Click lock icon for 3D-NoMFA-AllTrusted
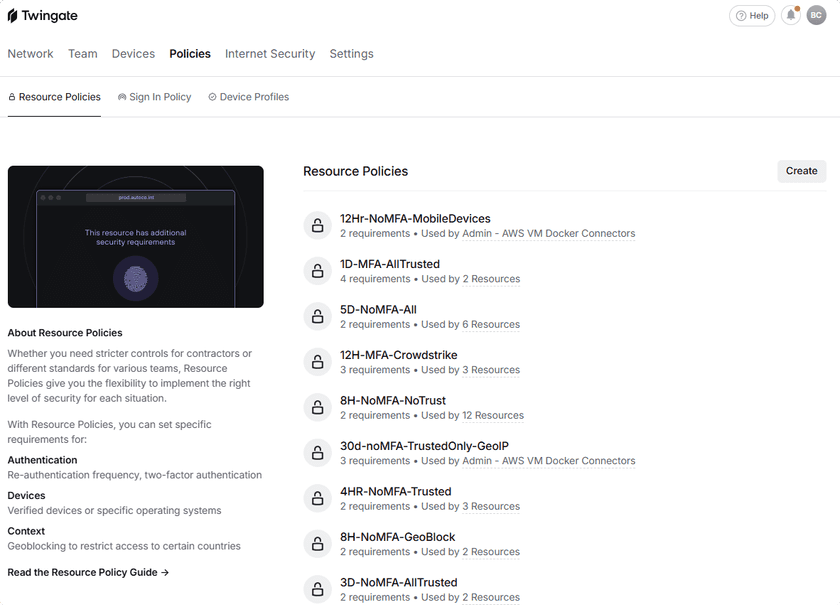 click(x=318, y=589)
